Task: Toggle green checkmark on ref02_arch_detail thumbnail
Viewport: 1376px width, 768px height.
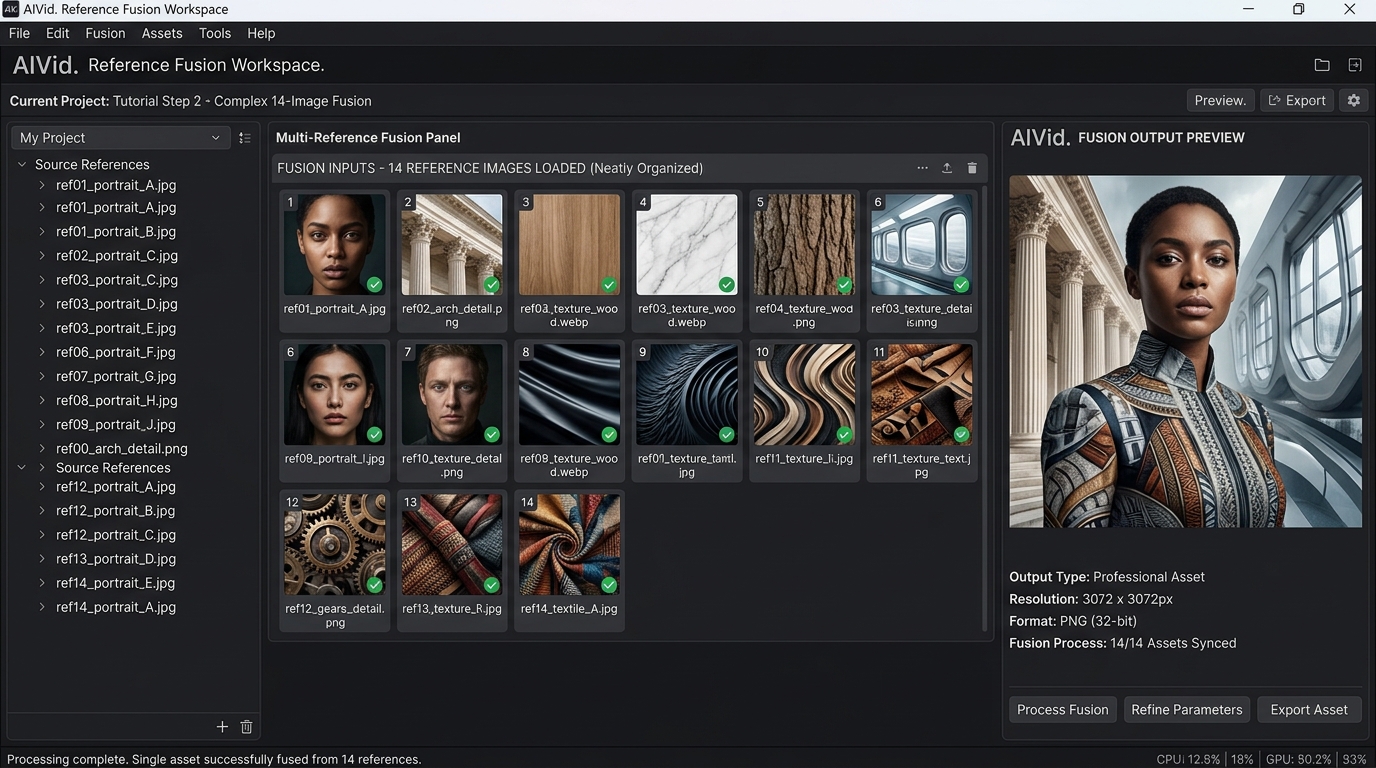Action: [x=491, y=285]
